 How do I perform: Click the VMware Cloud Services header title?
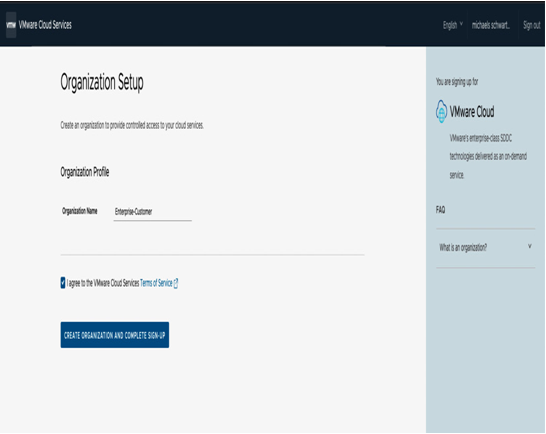[45, 25]
